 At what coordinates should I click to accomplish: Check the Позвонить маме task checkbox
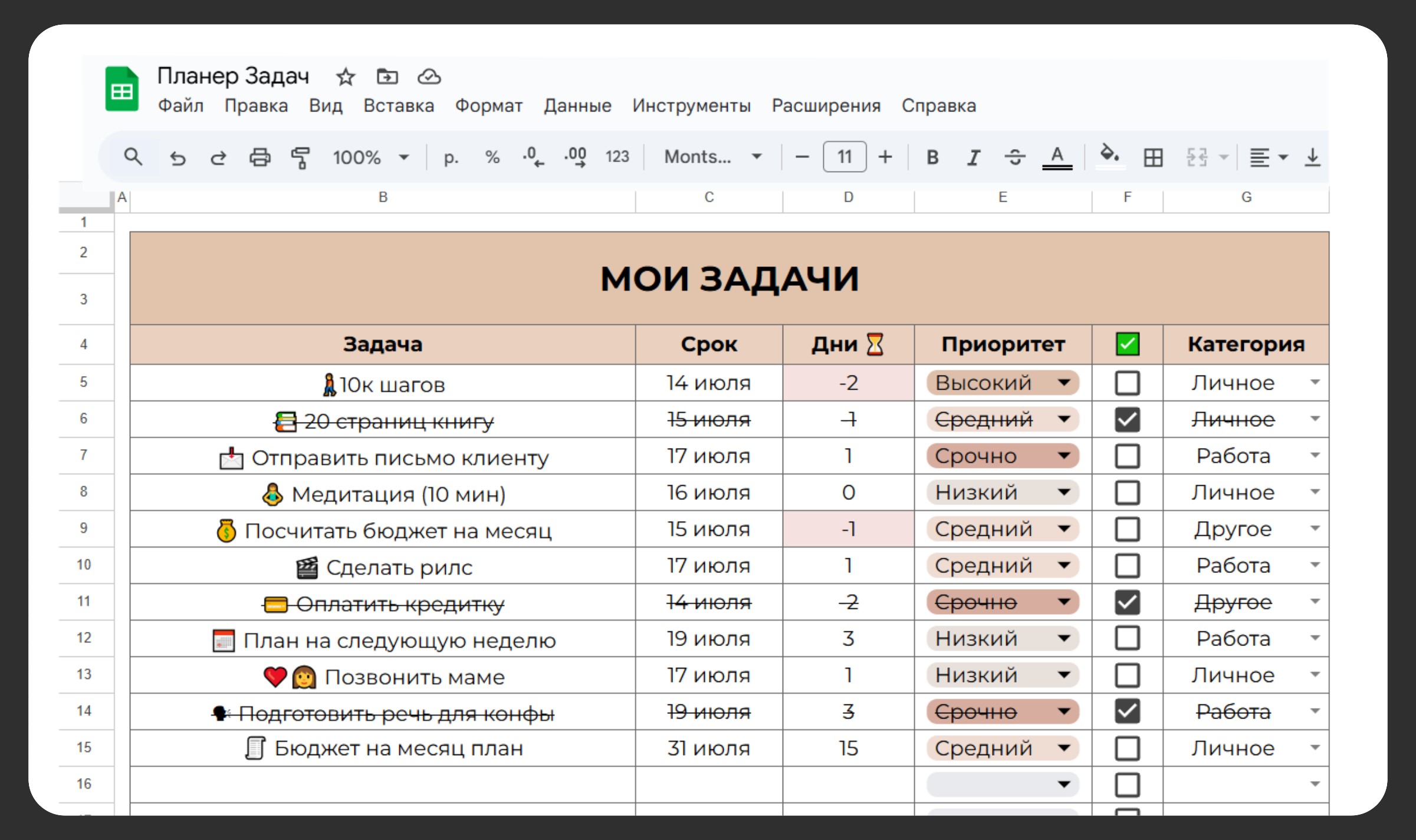tap(1126, 675)
